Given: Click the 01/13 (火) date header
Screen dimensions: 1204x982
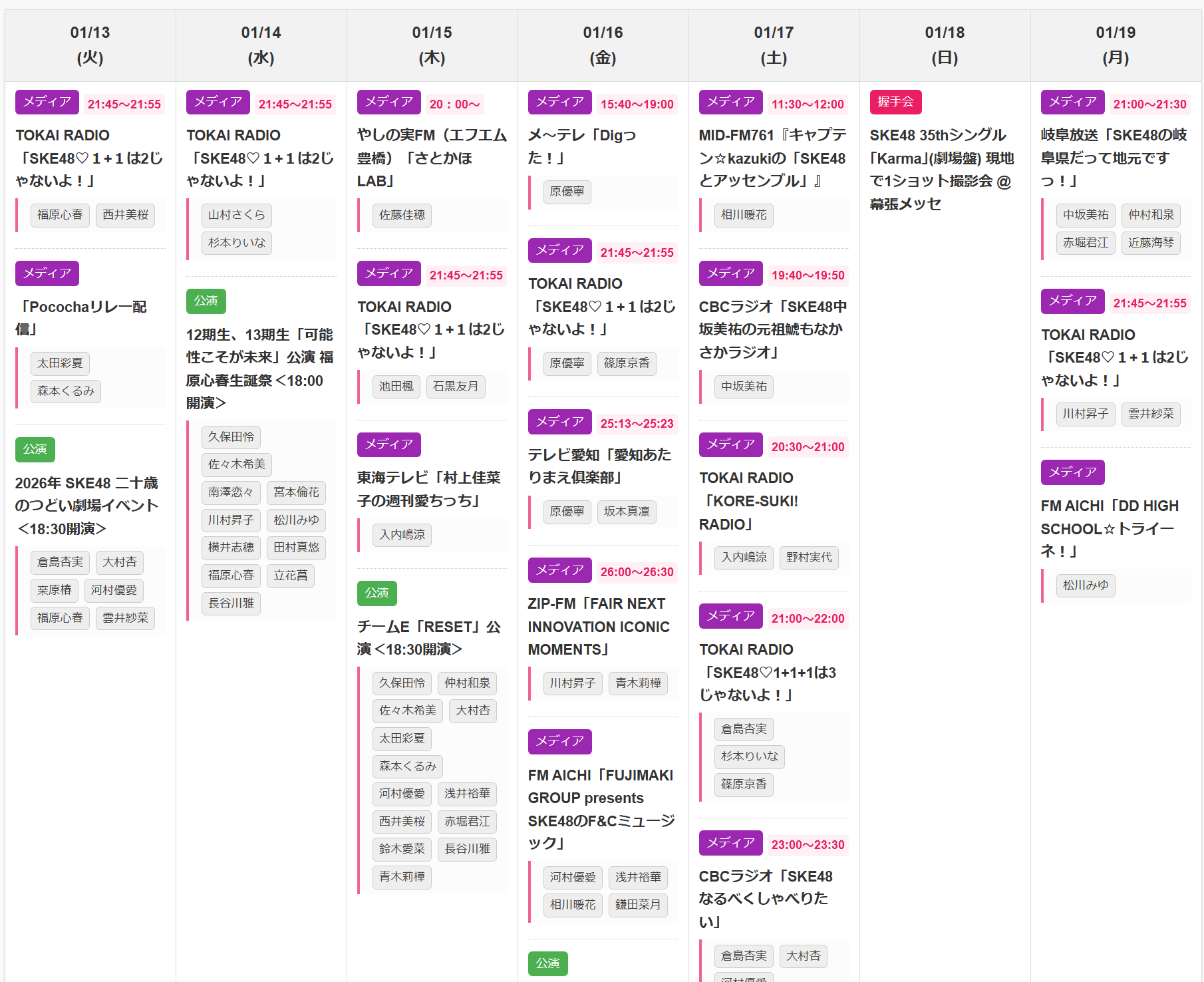Looking at the screenshot, I should [90, 45].
